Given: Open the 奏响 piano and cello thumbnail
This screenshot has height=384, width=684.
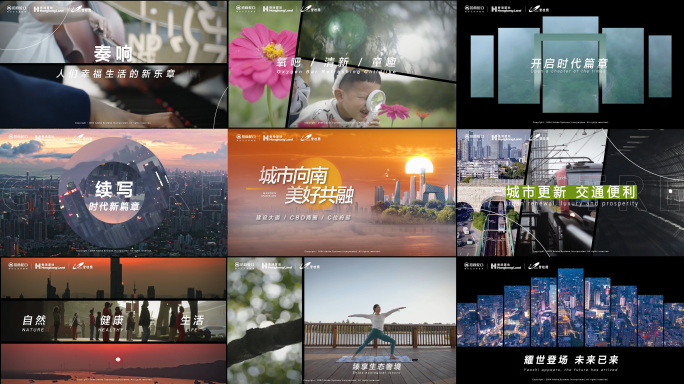Looking at the screenshot, I should coord(113,64).
